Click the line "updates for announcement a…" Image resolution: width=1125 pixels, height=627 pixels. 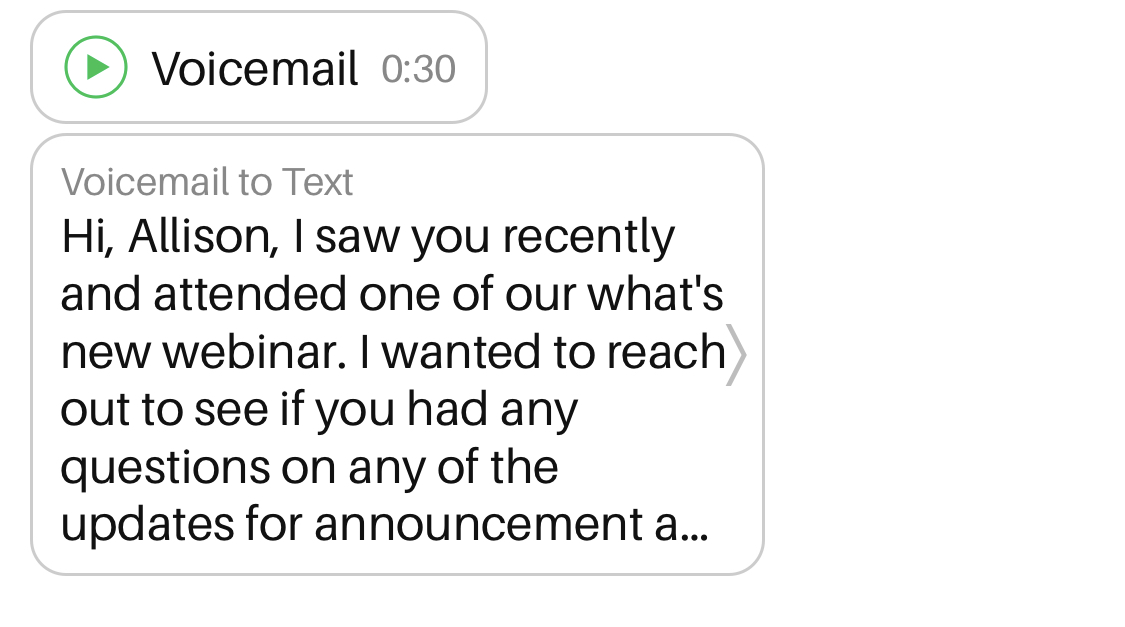click(x=385, y=525)
